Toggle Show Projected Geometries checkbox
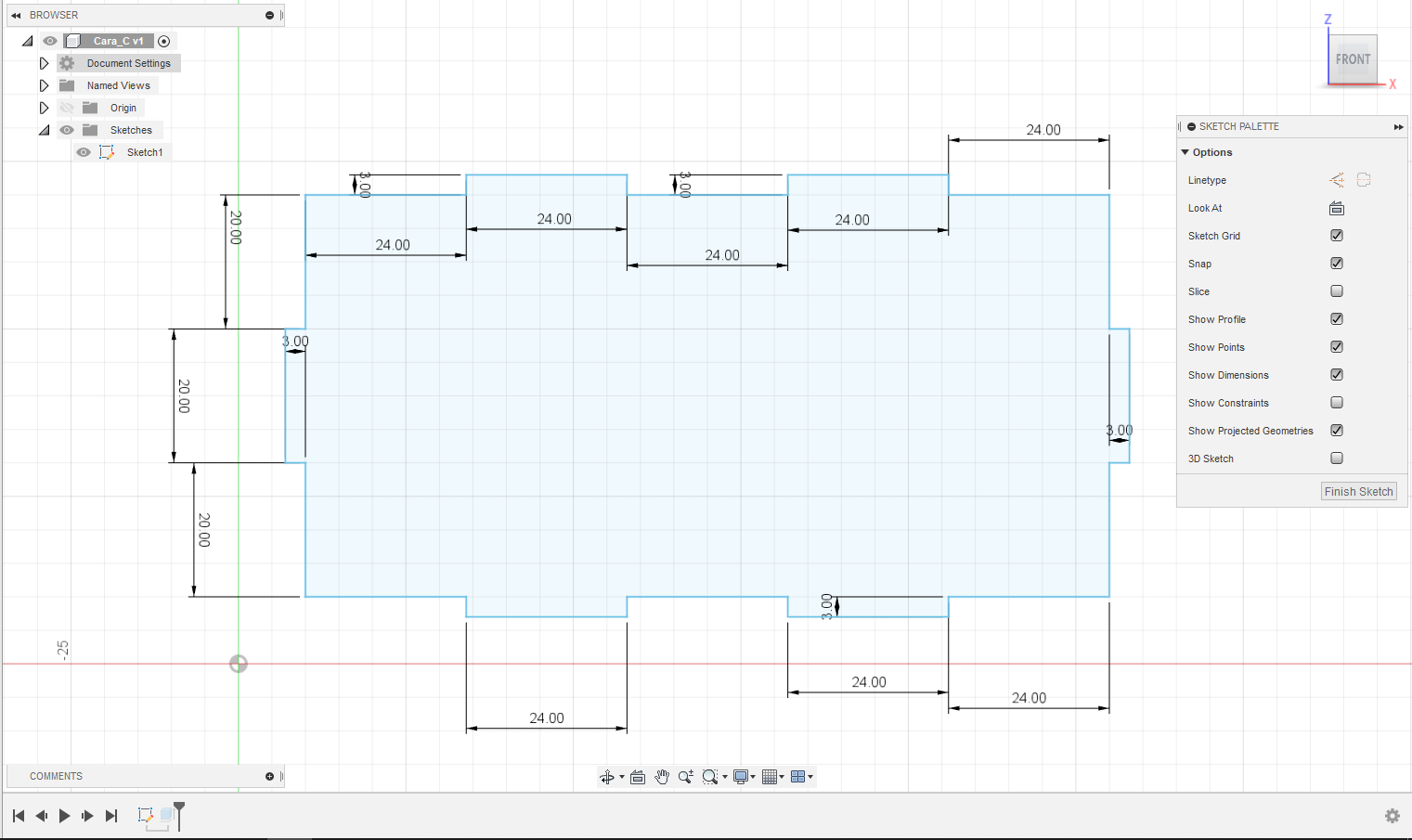 click(x=1337, y=431)
